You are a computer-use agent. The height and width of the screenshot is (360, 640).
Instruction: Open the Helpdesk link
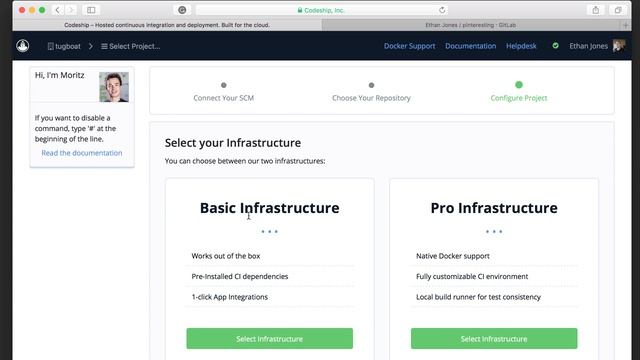(x=521, y=46)
